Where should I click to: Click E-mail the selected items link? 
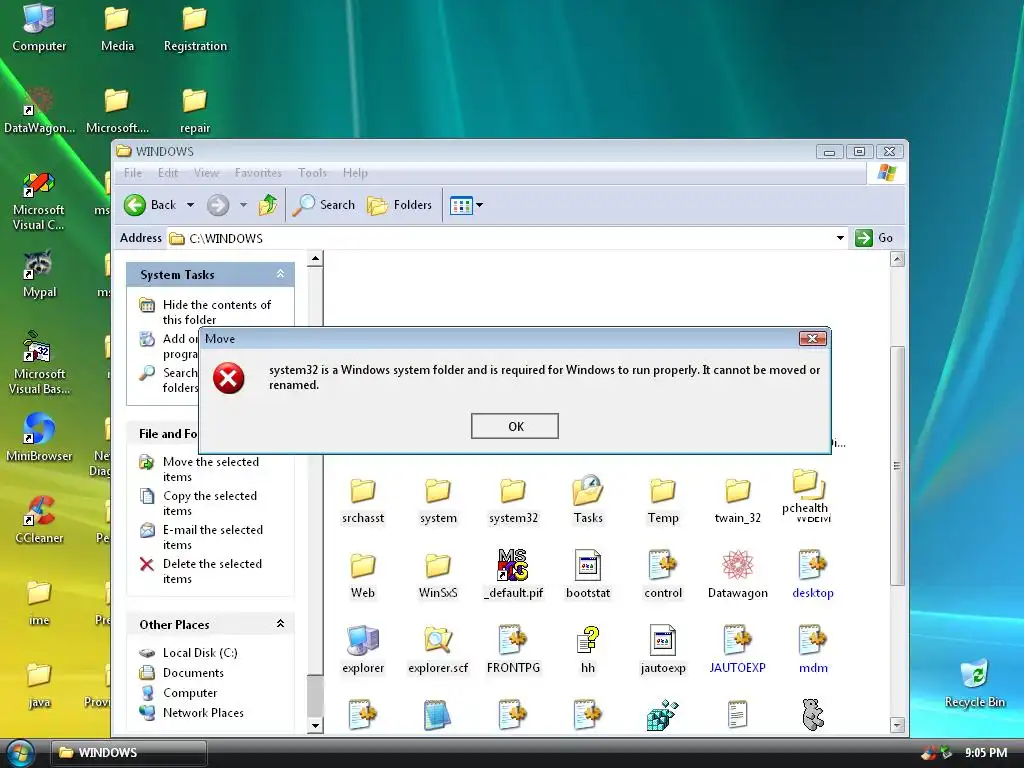212,537
